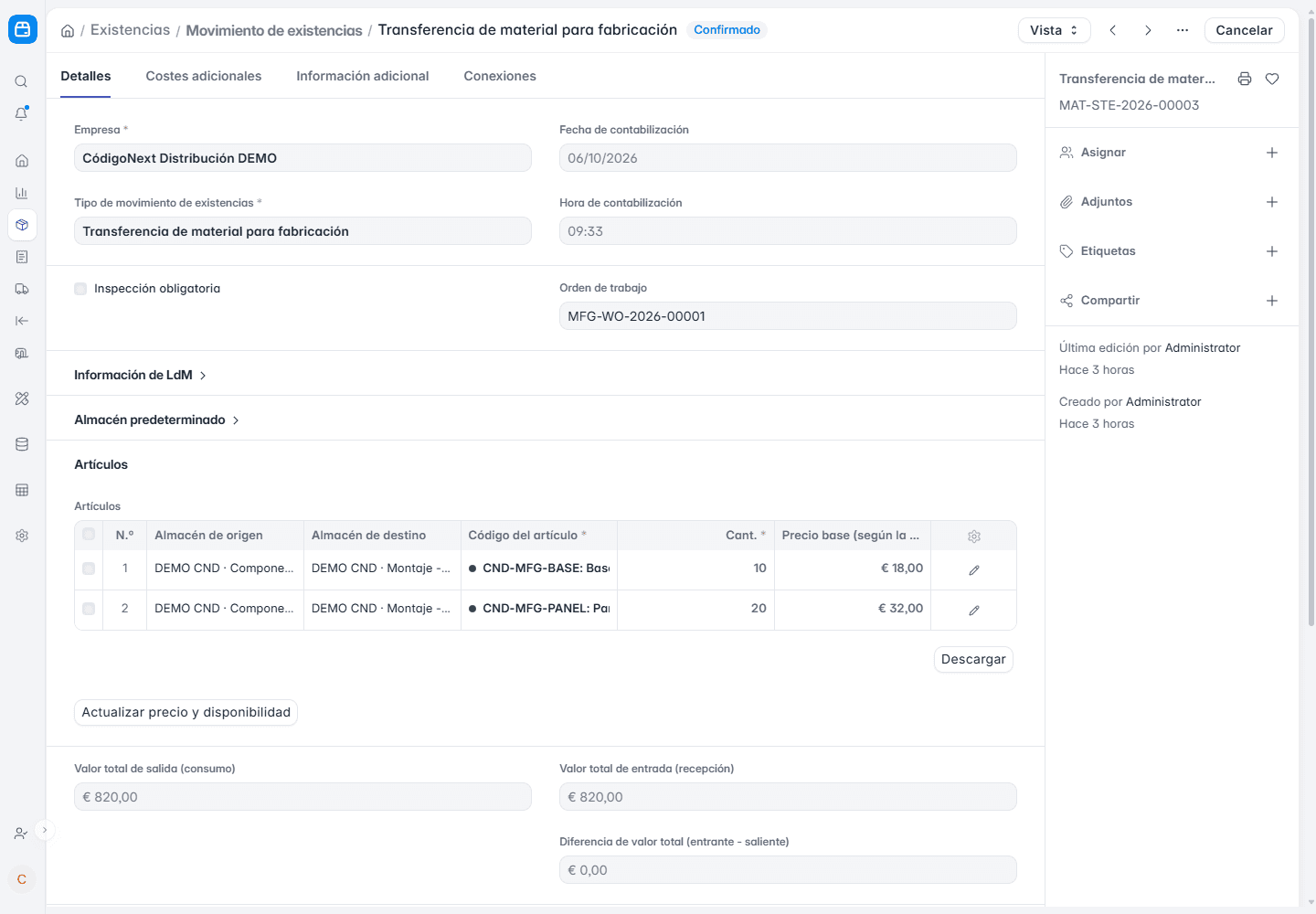
Task: Open the database cylinder sidebar icon
Action: pyautogui.click(x=22, y=444)
